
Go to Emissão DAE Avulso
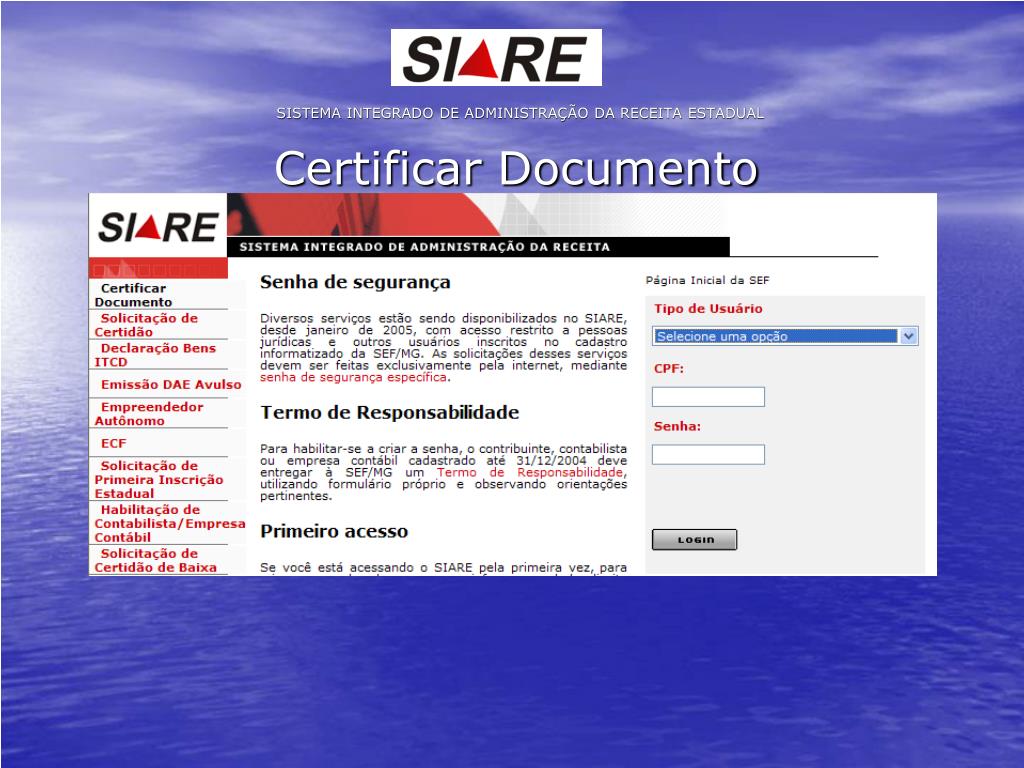tap(171, 385)
